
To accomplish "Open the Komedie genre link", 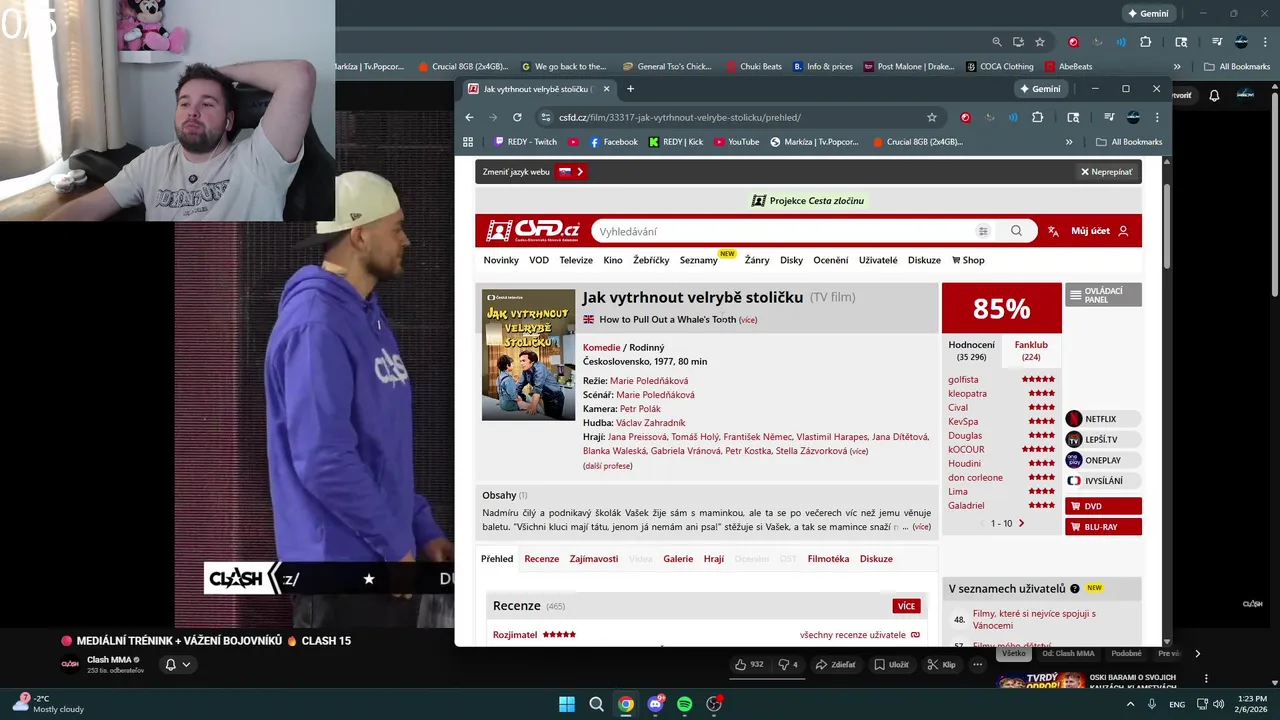I will [x=602, y=348].
